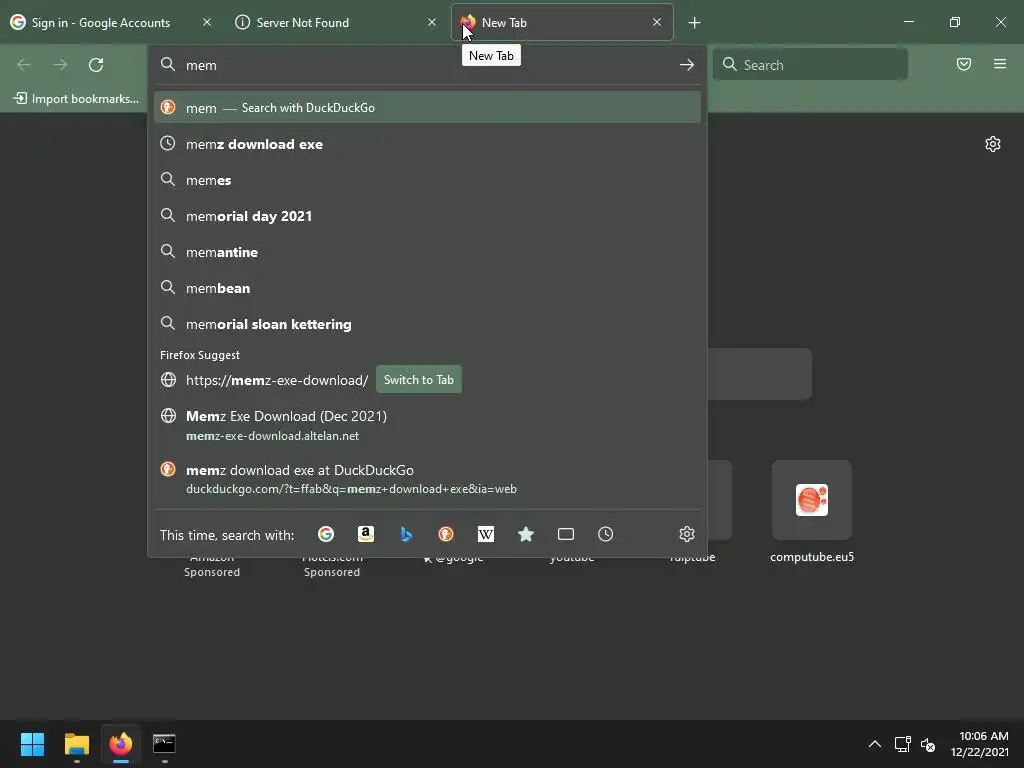Click the Switch to Tab button
This screenshot has height=768, width=1024.
(419, 379)
